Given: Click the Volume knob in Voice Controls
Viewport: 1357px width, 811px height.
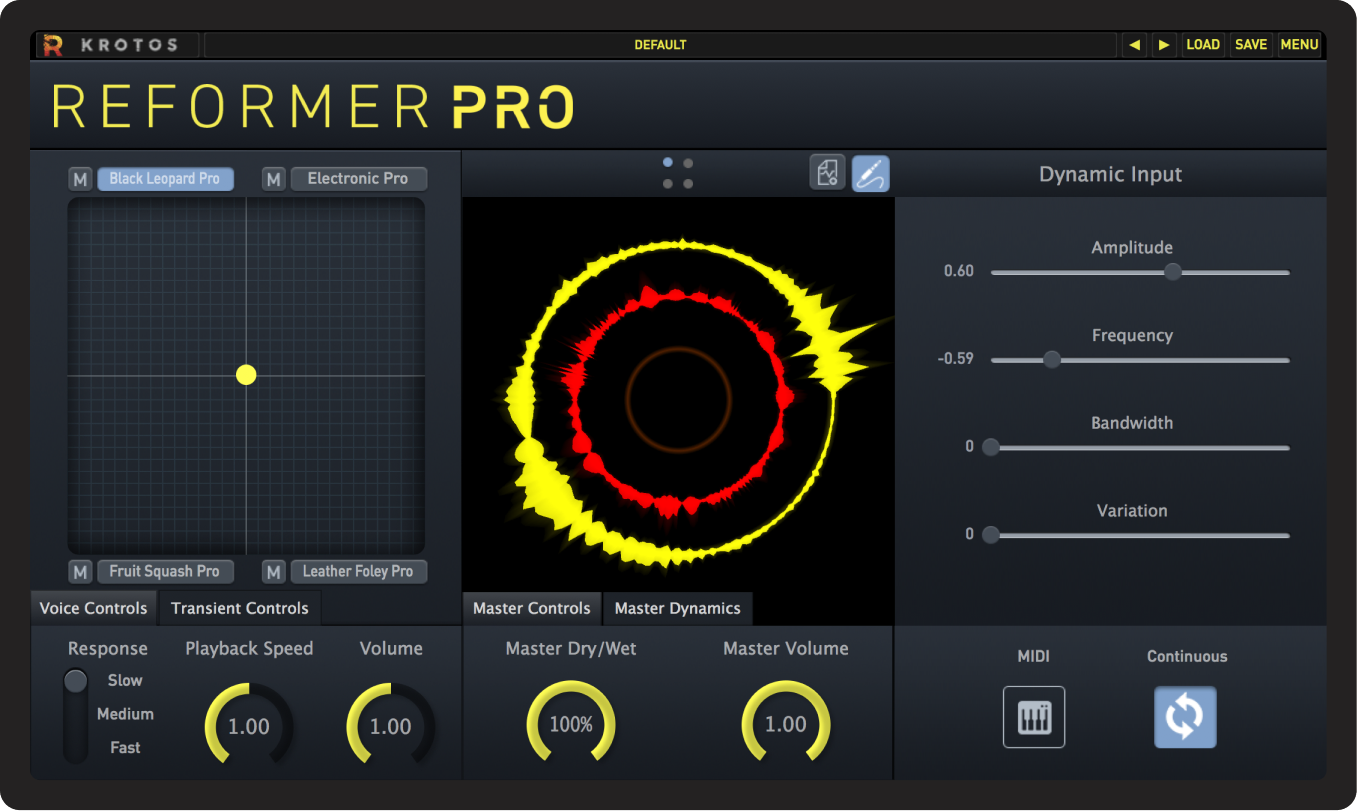Looking at the screenshot, I should (x=391, y=727).
